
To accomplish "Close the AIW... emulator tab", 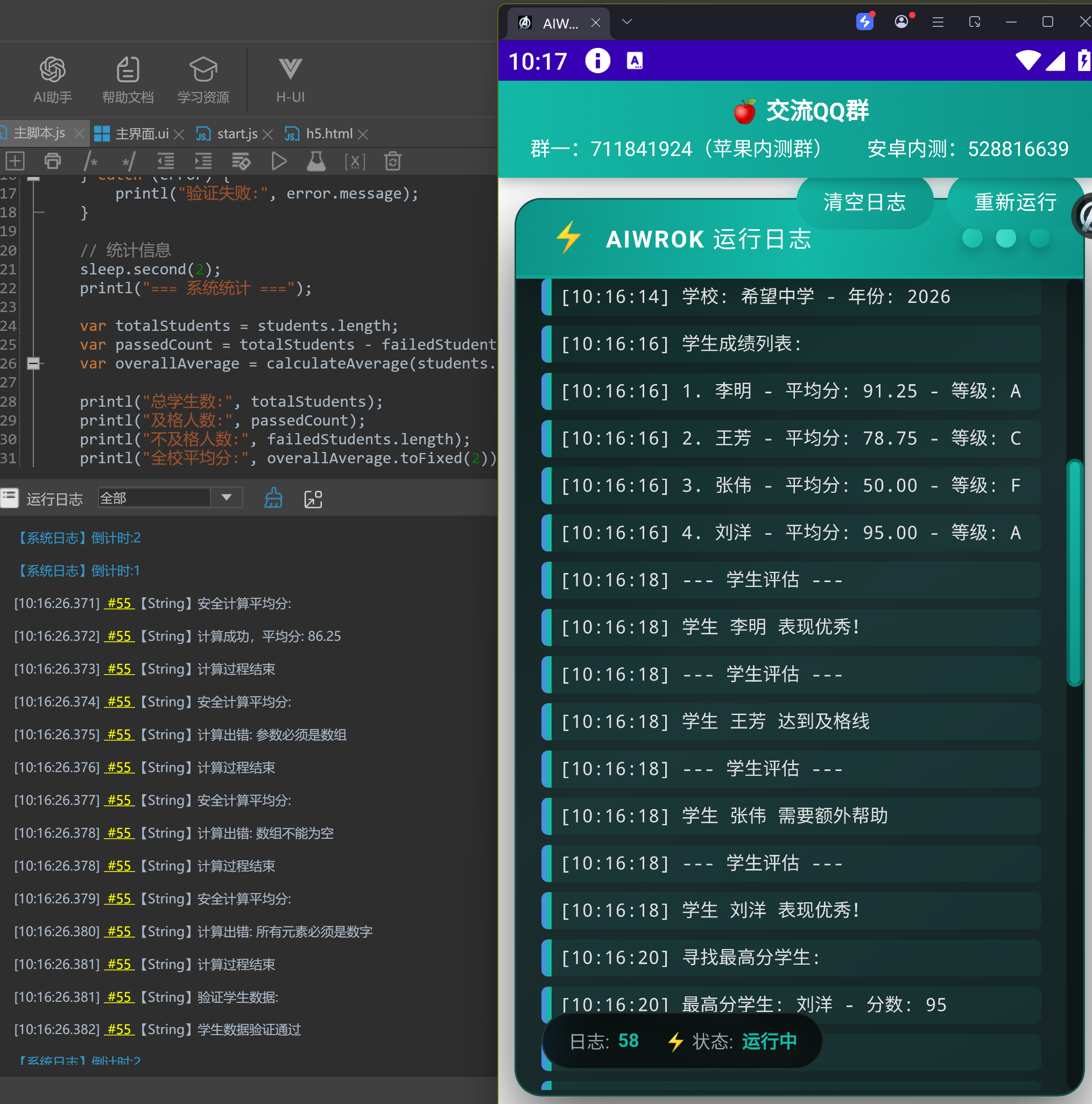I will point(596,22).
